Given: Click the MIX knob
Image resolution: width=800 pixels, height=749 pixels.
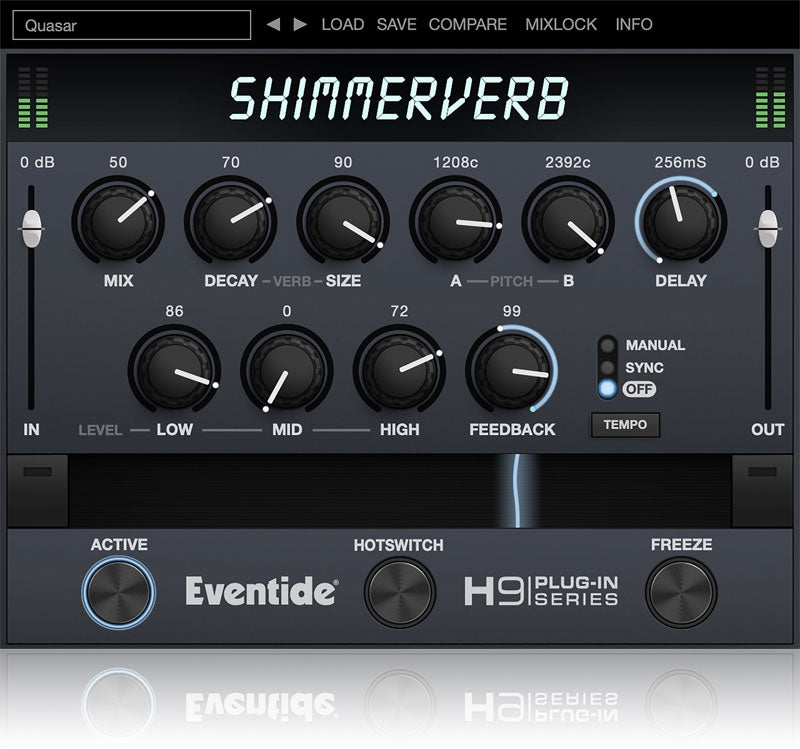Looking at the screenshot, I should click(x=118, y=221).
